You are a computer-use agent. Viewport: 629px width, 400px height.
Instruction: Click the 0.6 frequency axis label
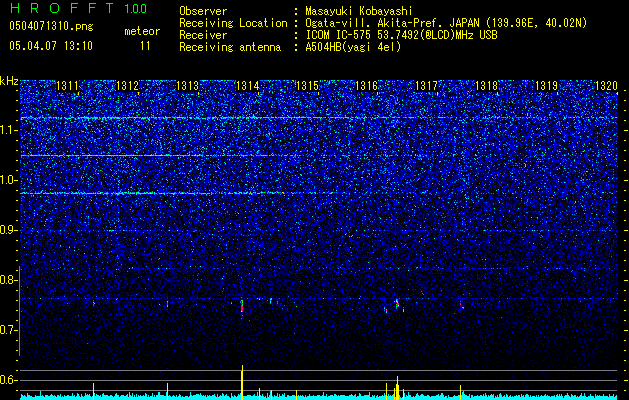[x=8, y=380]
